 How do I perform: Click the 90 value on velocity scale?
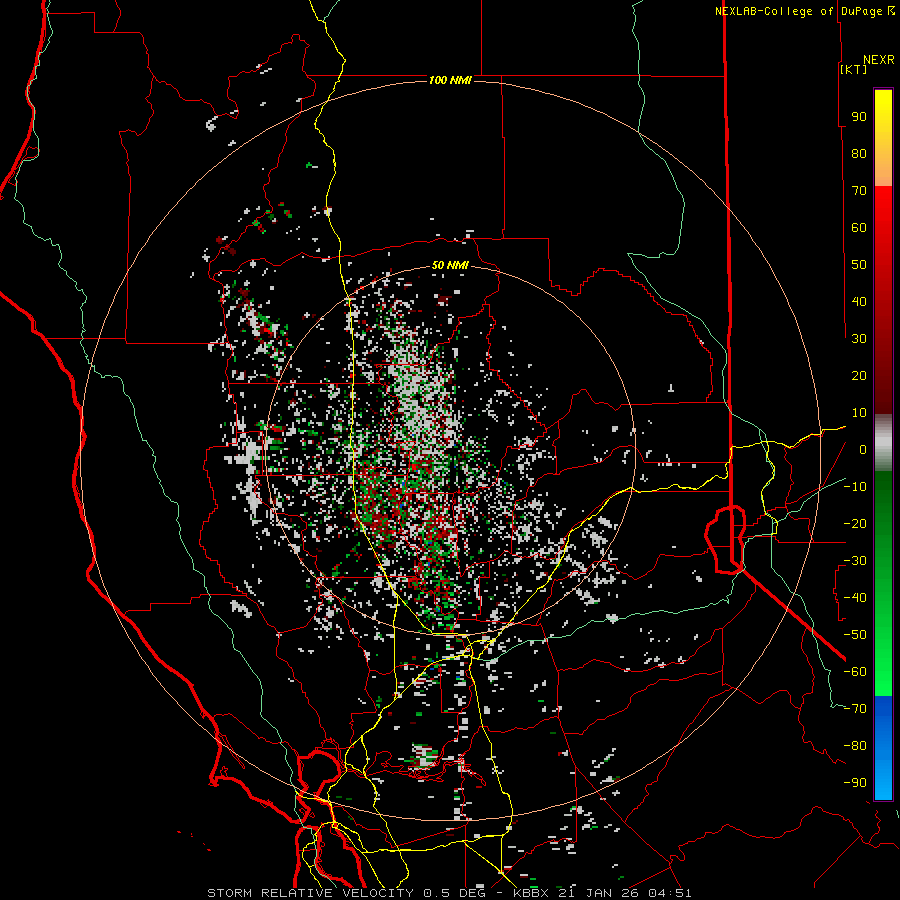point(859,117)
